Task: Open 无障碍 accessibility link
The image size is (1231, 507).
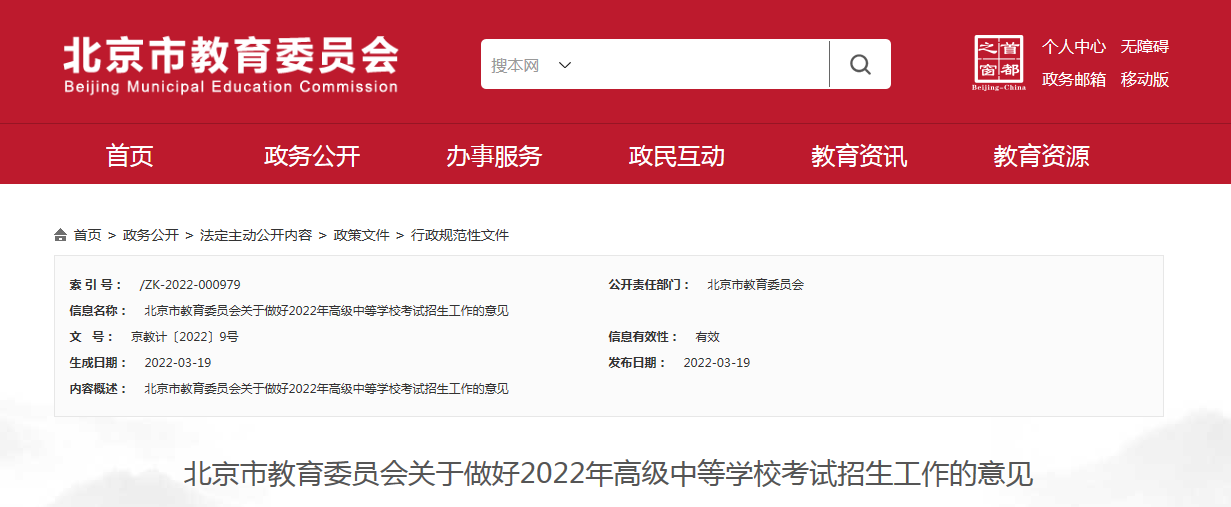Action: coord(1145,46)
